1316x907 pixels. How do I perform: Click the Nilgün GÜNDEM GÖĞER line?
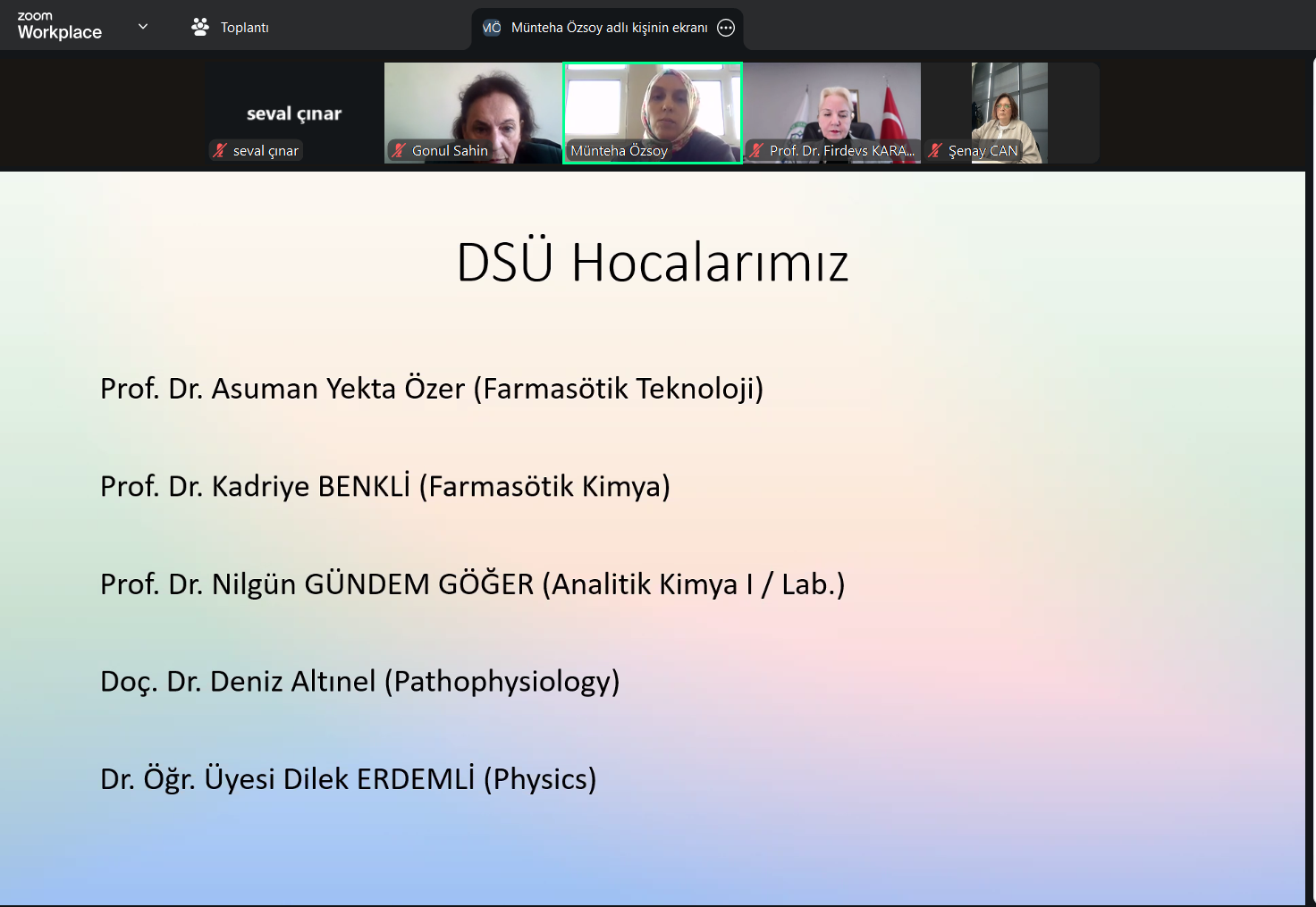[472, 584]
